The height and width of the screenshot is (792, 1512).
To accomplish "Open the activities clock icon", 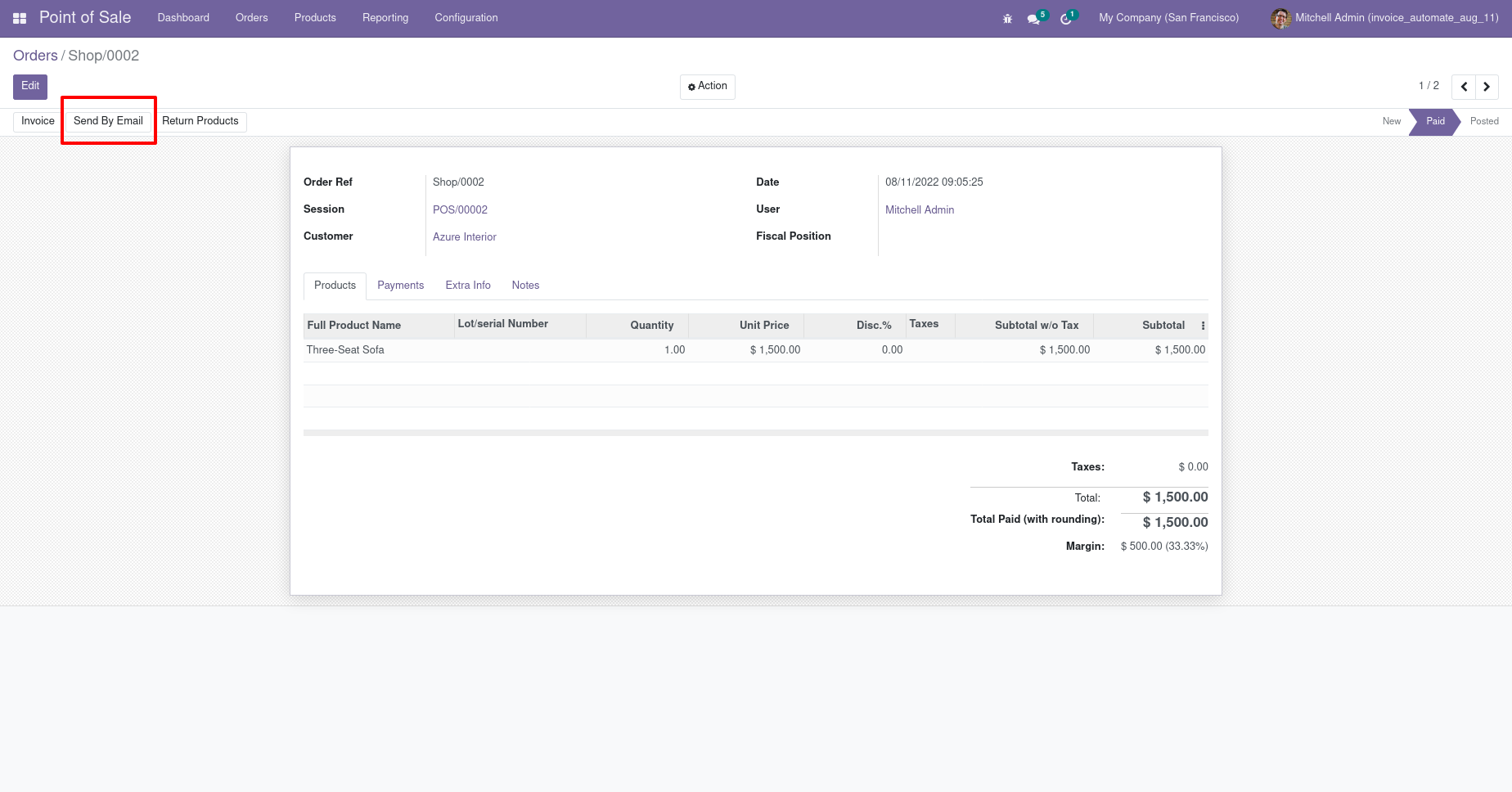I will (x=1065, y=19).
